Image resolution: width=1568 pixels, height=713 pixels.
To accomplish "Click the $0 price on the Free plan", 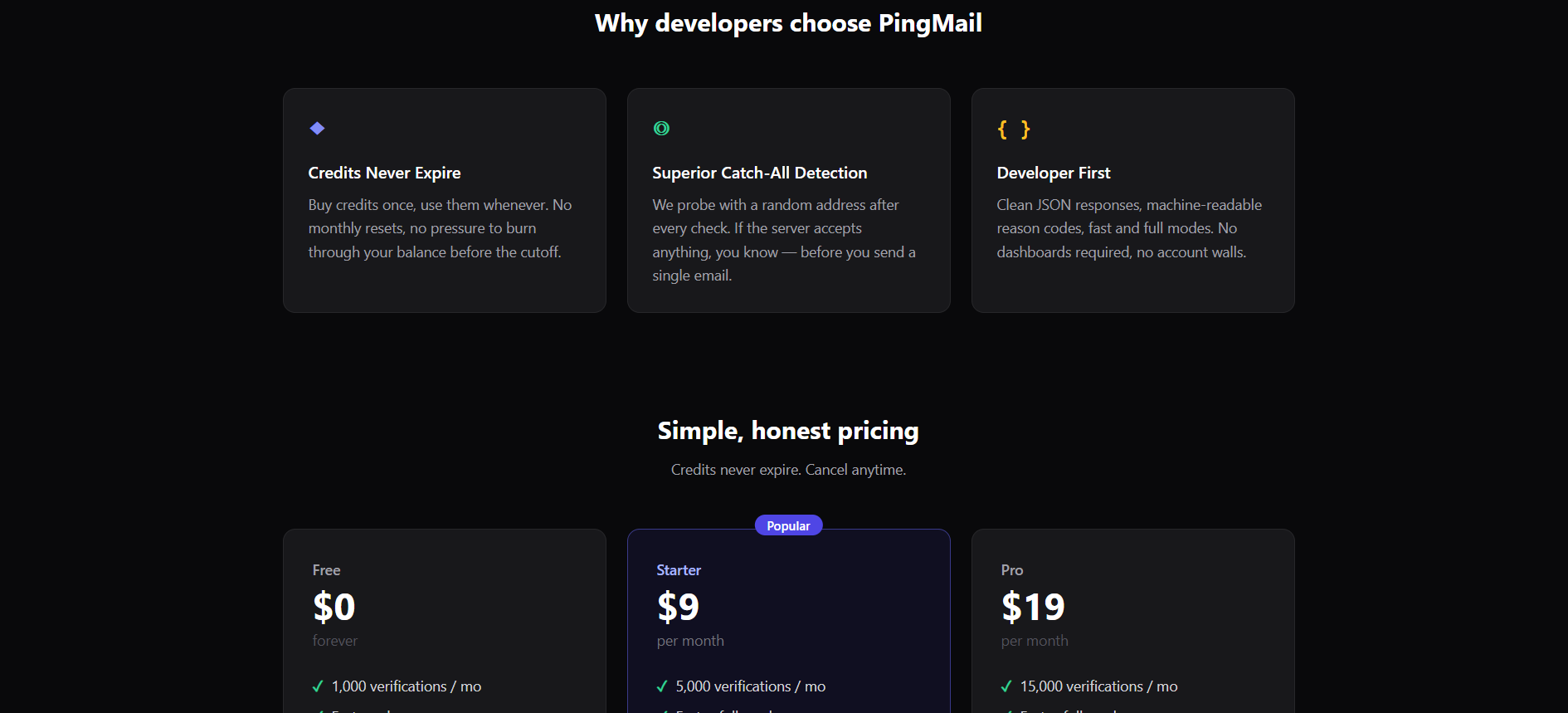I will click(x=334, y=607).
